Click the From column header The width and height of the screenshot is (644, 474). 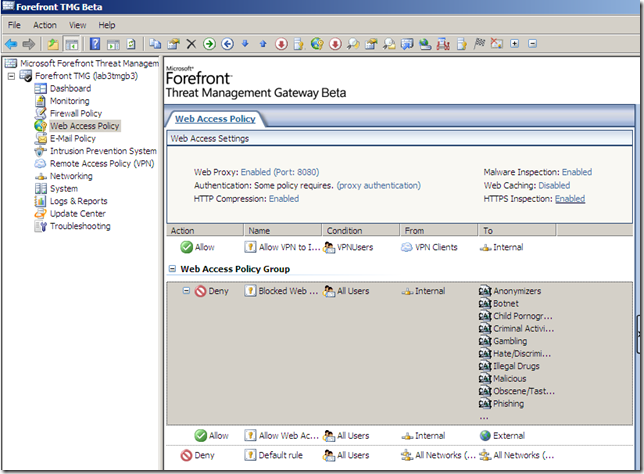439,230
